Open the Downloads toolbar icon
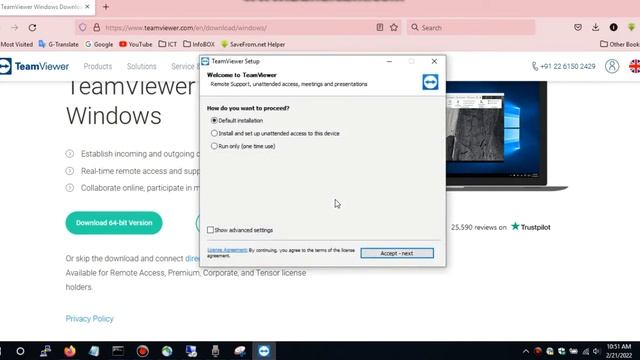This screenshot has width=640, height=360. 596,27
